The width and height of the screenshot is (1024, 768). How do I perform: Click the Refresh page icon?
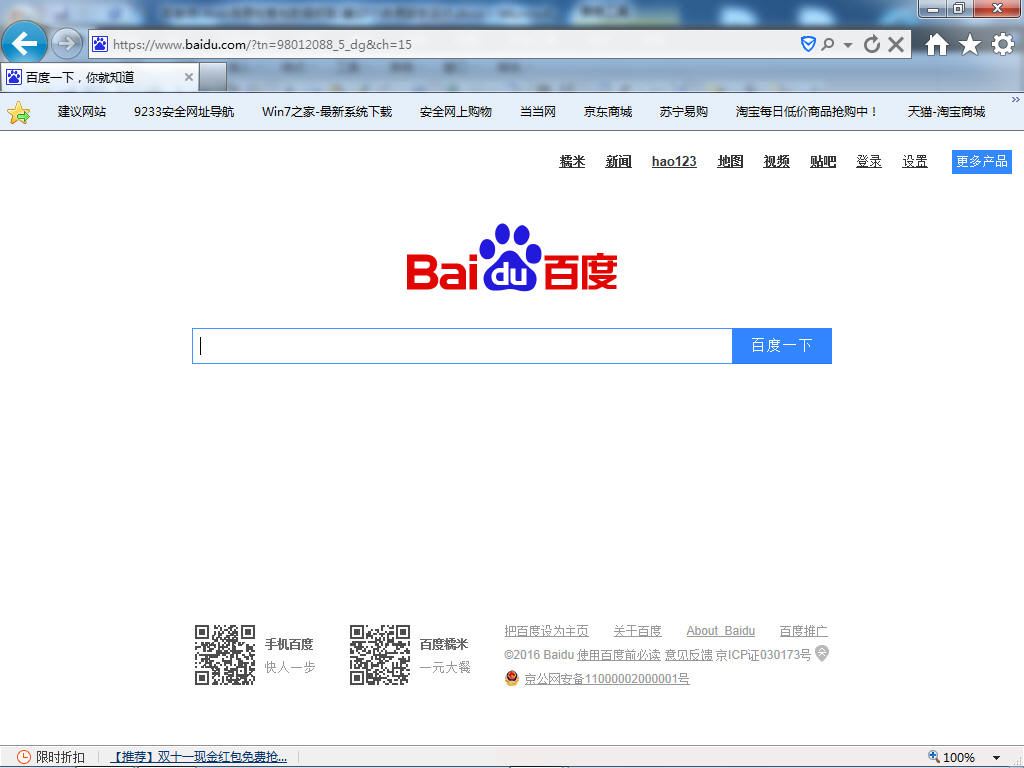pos(871,44)
